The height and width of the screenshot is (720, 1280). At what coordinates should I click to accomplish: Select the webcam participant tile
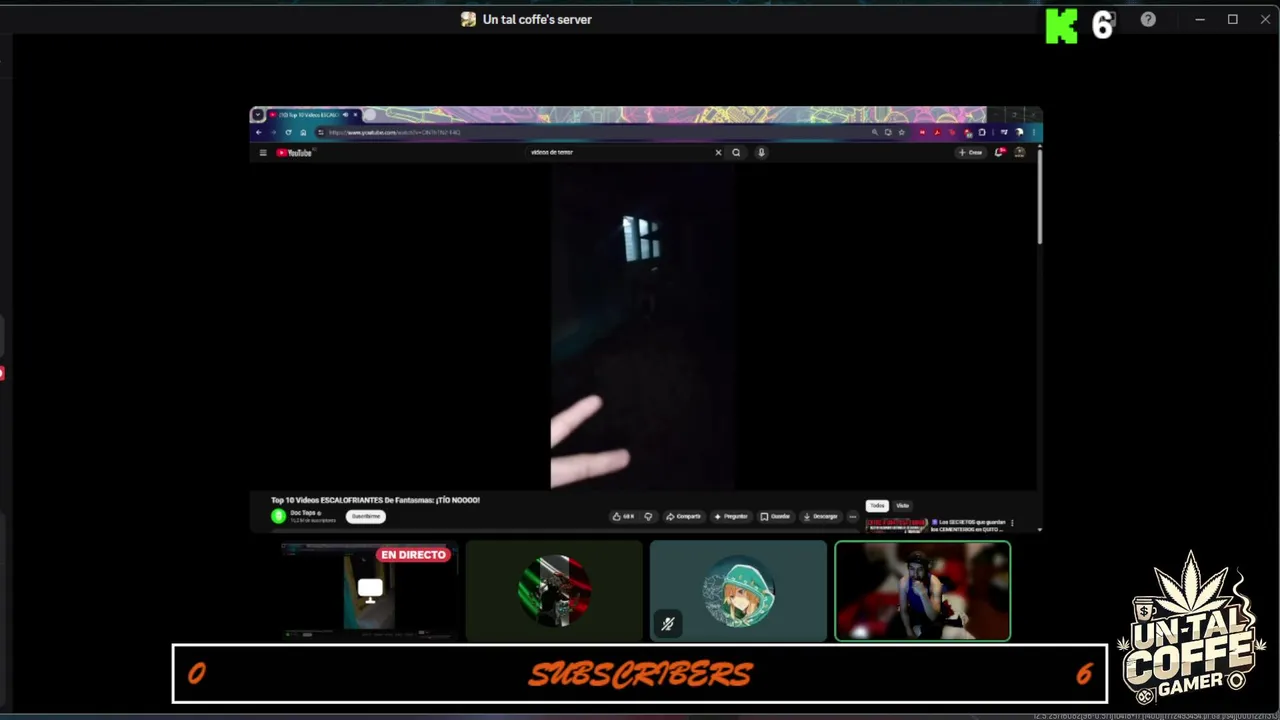[923, 590]
